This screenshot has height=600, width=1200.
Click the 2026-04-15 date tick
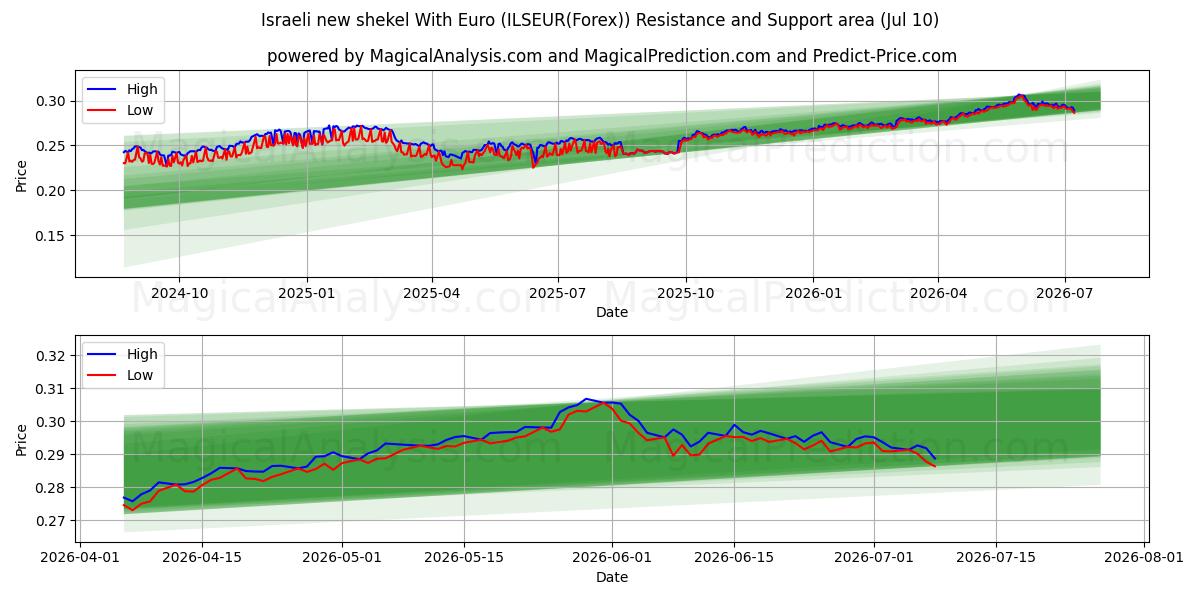click(x=202, y=557)
